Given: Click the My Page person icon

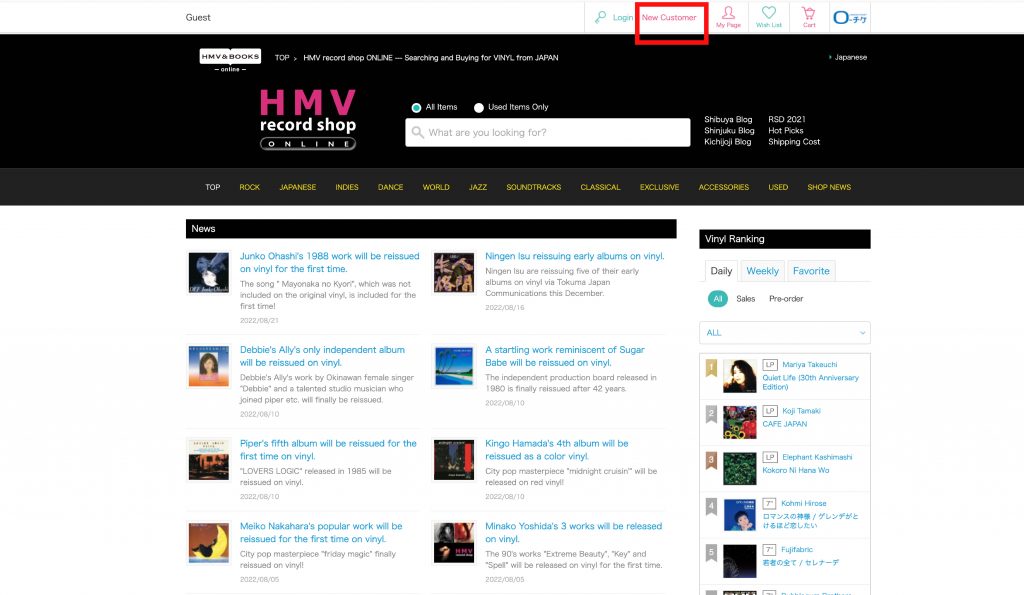Looking at the screenshot, I should coord(728,14).
